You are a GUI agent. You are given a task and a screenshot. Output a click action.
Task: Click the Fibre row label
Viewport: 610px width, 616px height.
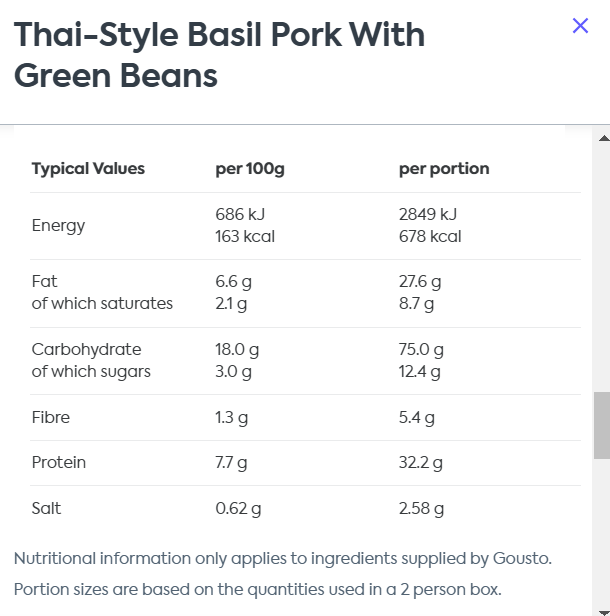coord(51,417)
